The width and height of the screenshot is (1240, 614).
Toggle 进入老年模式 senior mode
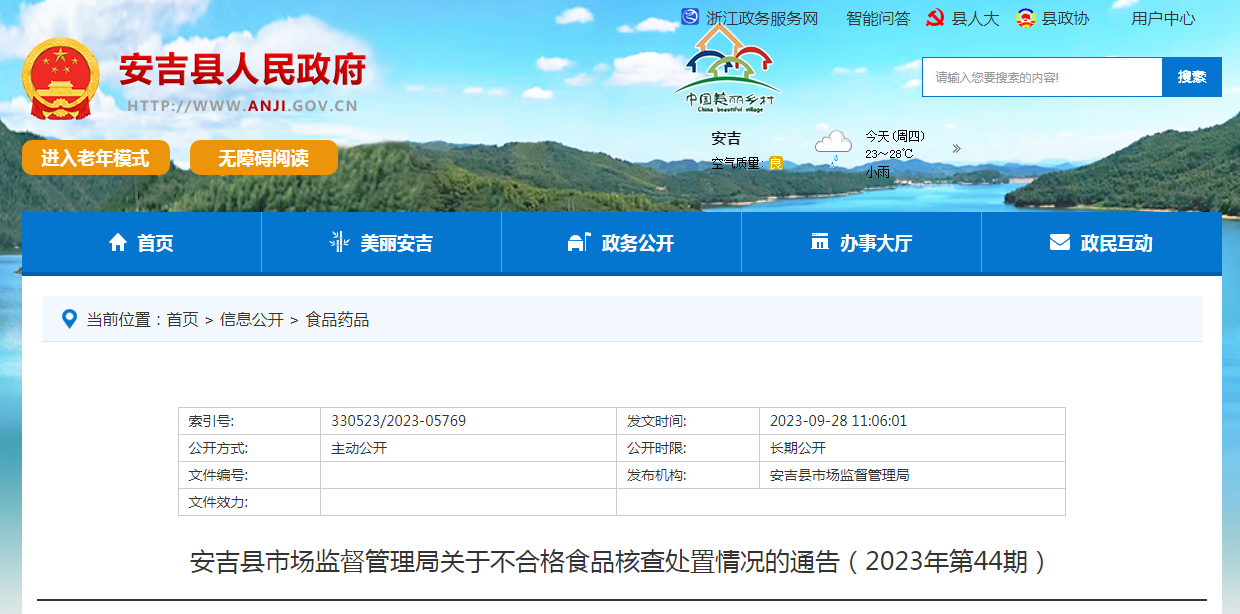95,158
